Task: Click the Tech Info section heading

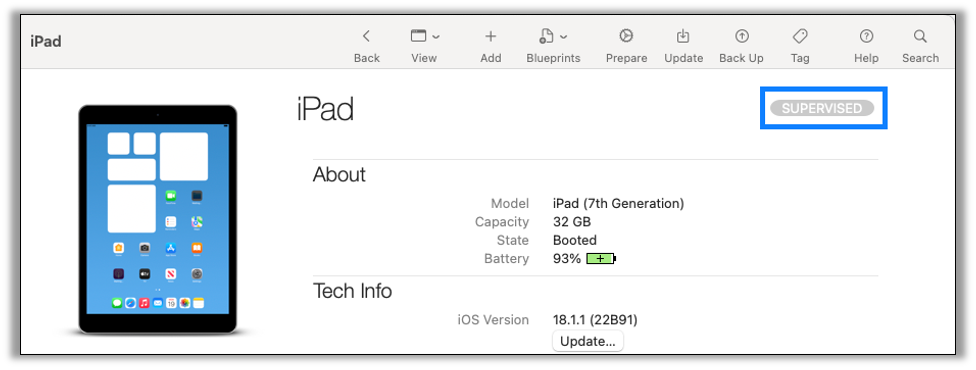Action: 352,291
